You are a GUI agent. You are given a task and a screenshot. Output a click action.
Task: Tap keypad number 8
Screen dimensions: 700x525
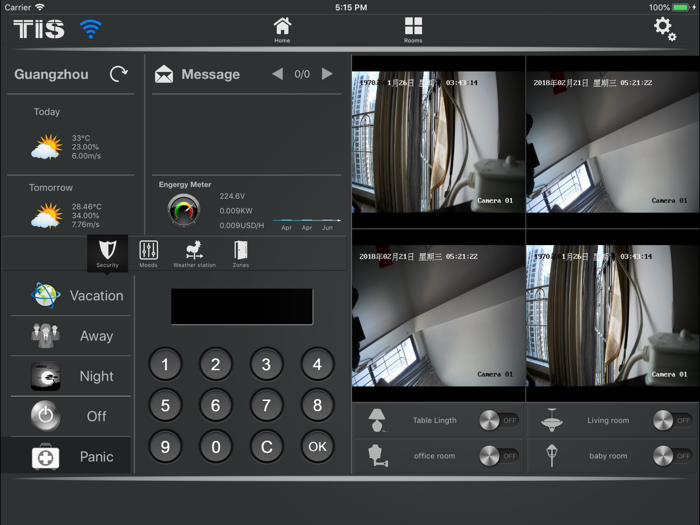[317, 405]
